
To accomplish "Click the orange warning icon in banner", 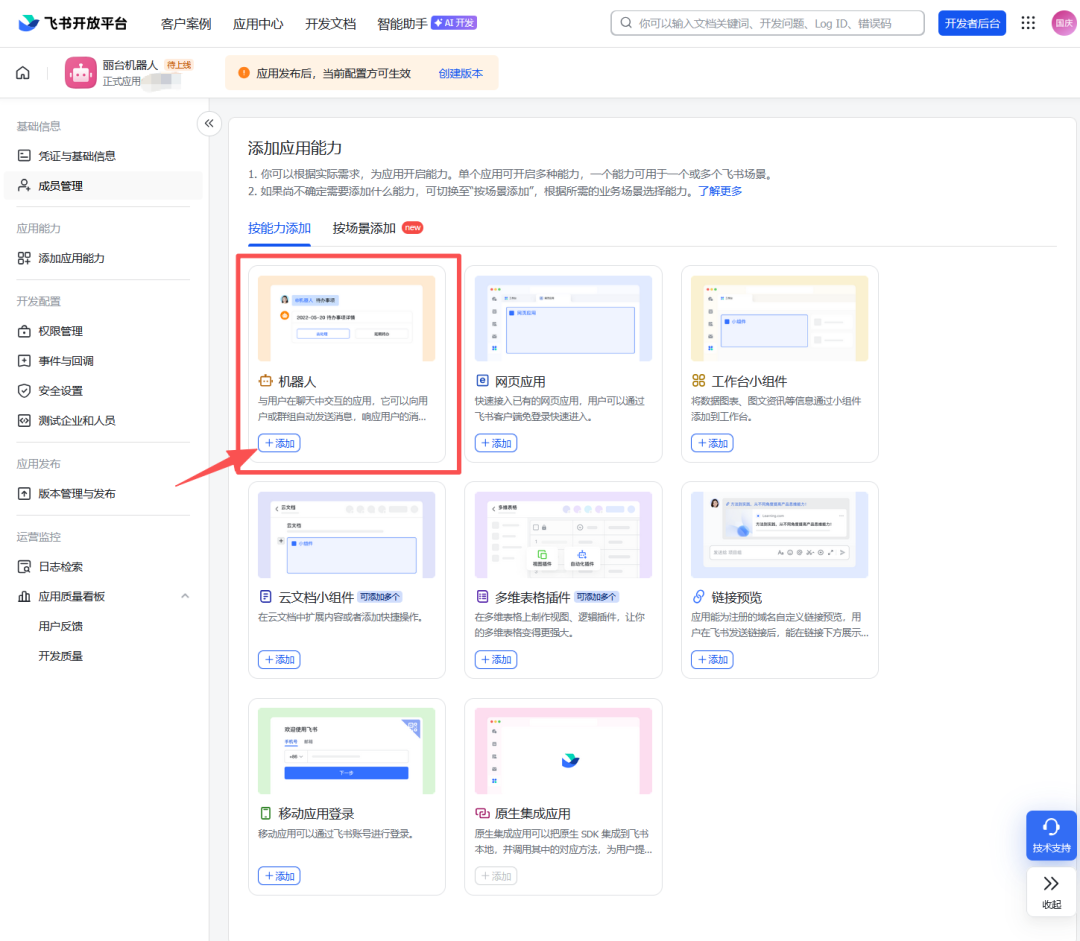I will click(244, 73).
